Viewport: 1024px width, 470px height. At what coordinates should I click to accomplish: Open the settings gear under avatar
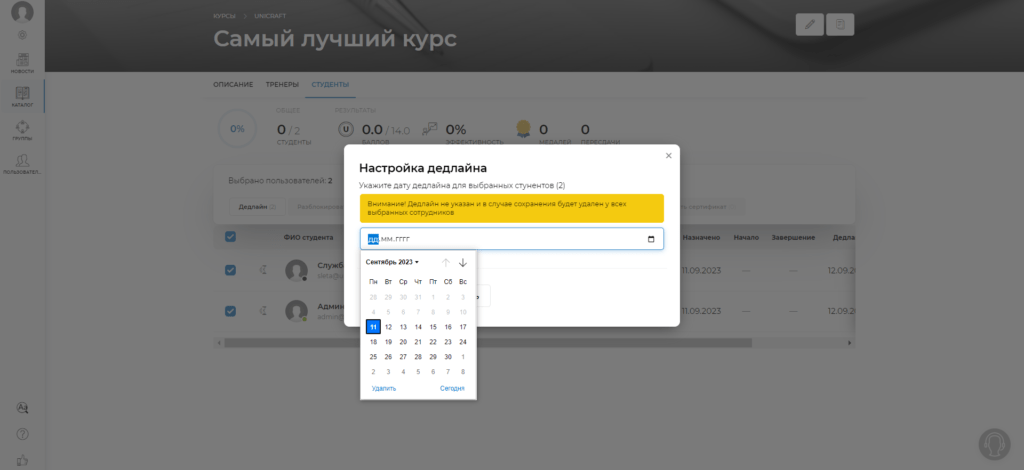point(22,35)
